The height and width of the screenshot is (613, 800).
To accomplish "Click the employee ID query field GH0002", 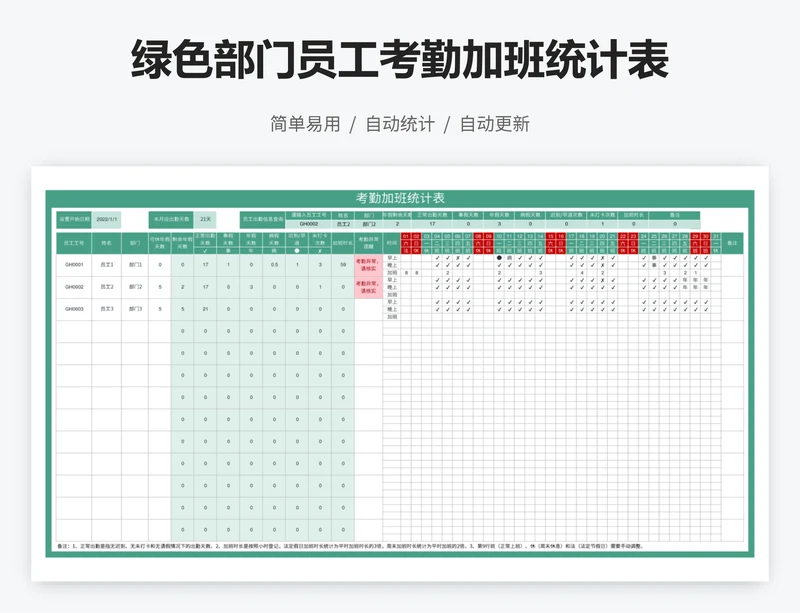I will coord(309,224).
